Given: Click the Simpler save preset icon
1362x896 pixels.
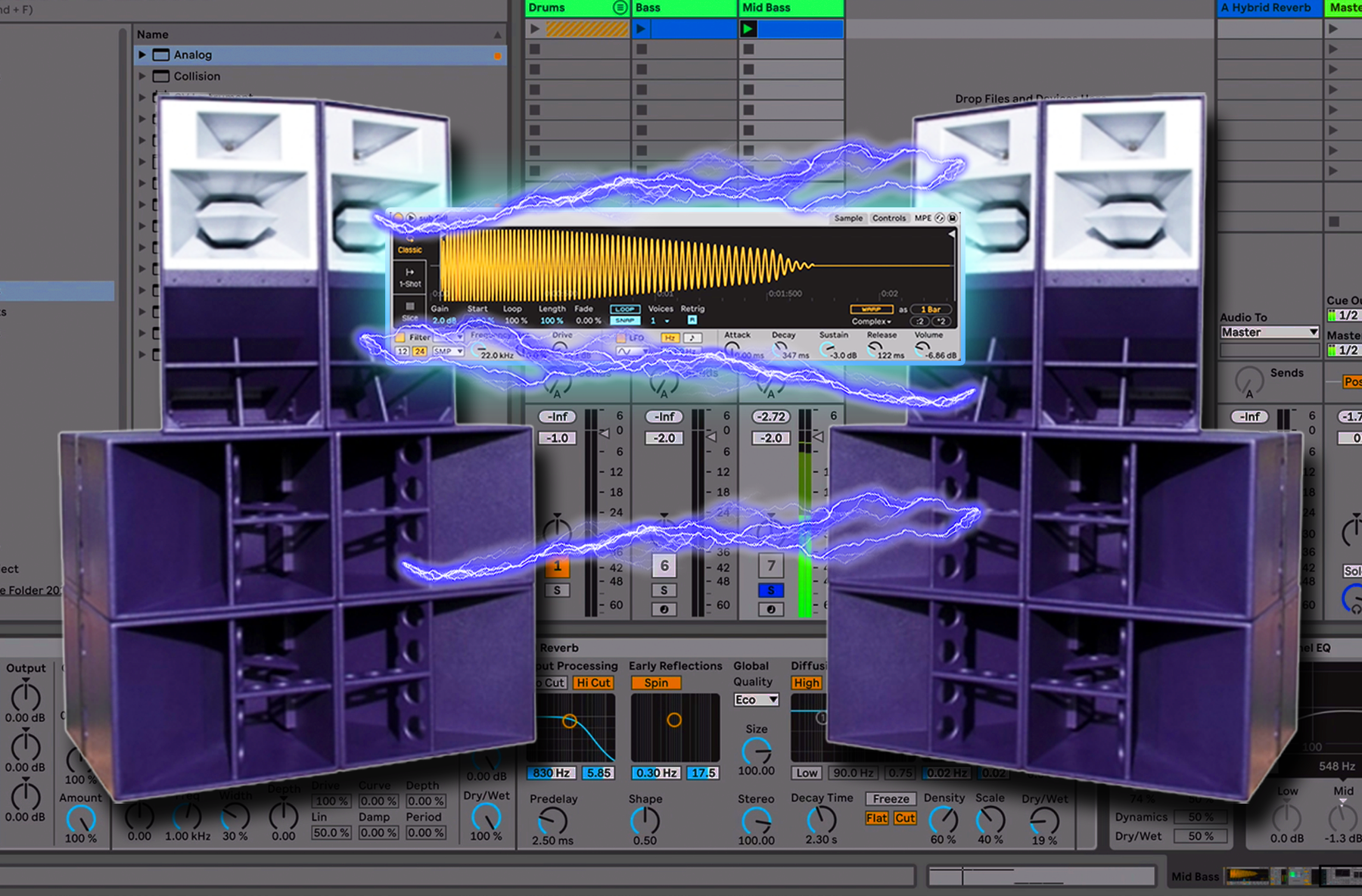Looking at the screenshot, I should coord(953,218).
